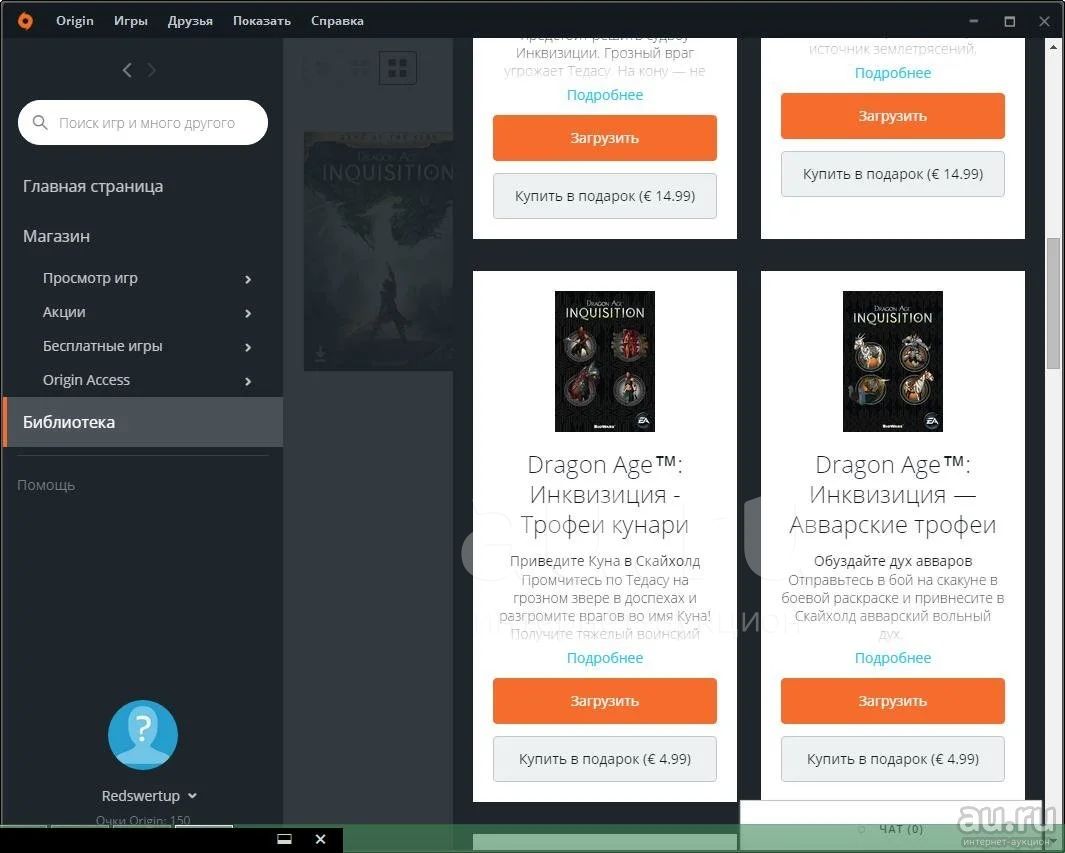Image resolution: width=1065 pixels, height=853 pixels.
Task: Click the right Купить в подарок (€ 14.99)
Action: [x=892, y=174]
